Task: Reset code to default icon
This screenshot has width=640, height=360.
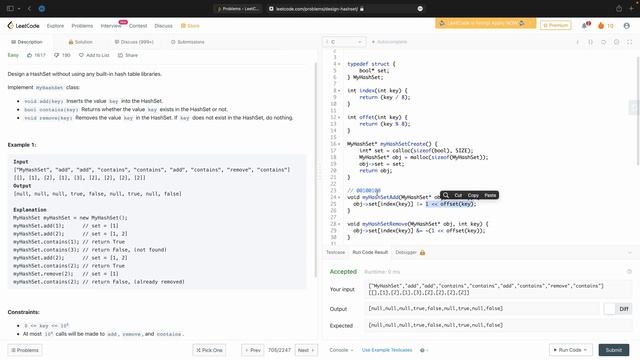Action: tap(604, 42)
